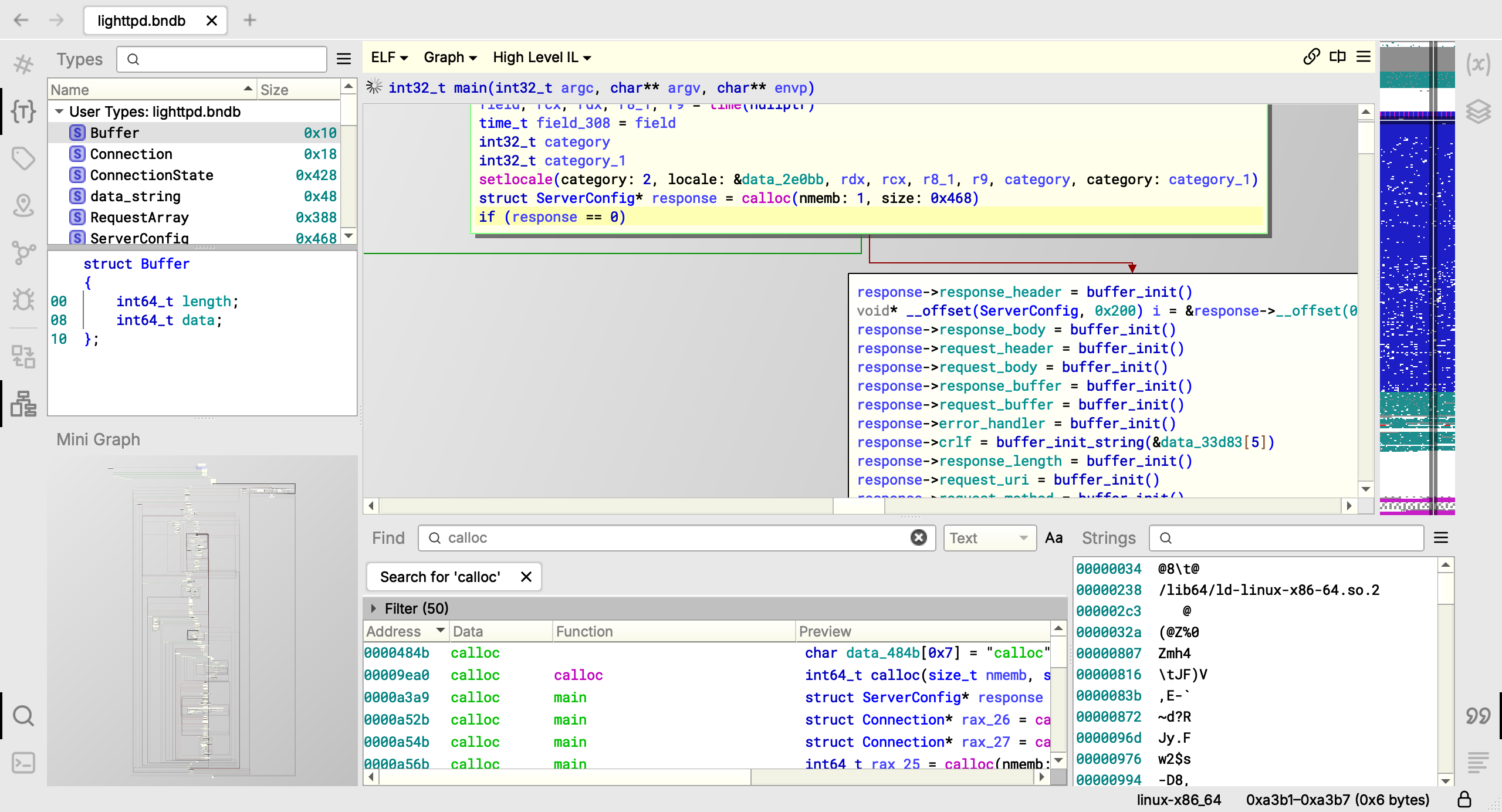This screenshot has width=1502, height=812.
Task: Open the Tags sidebar icon
Action: tap(23, 158)
